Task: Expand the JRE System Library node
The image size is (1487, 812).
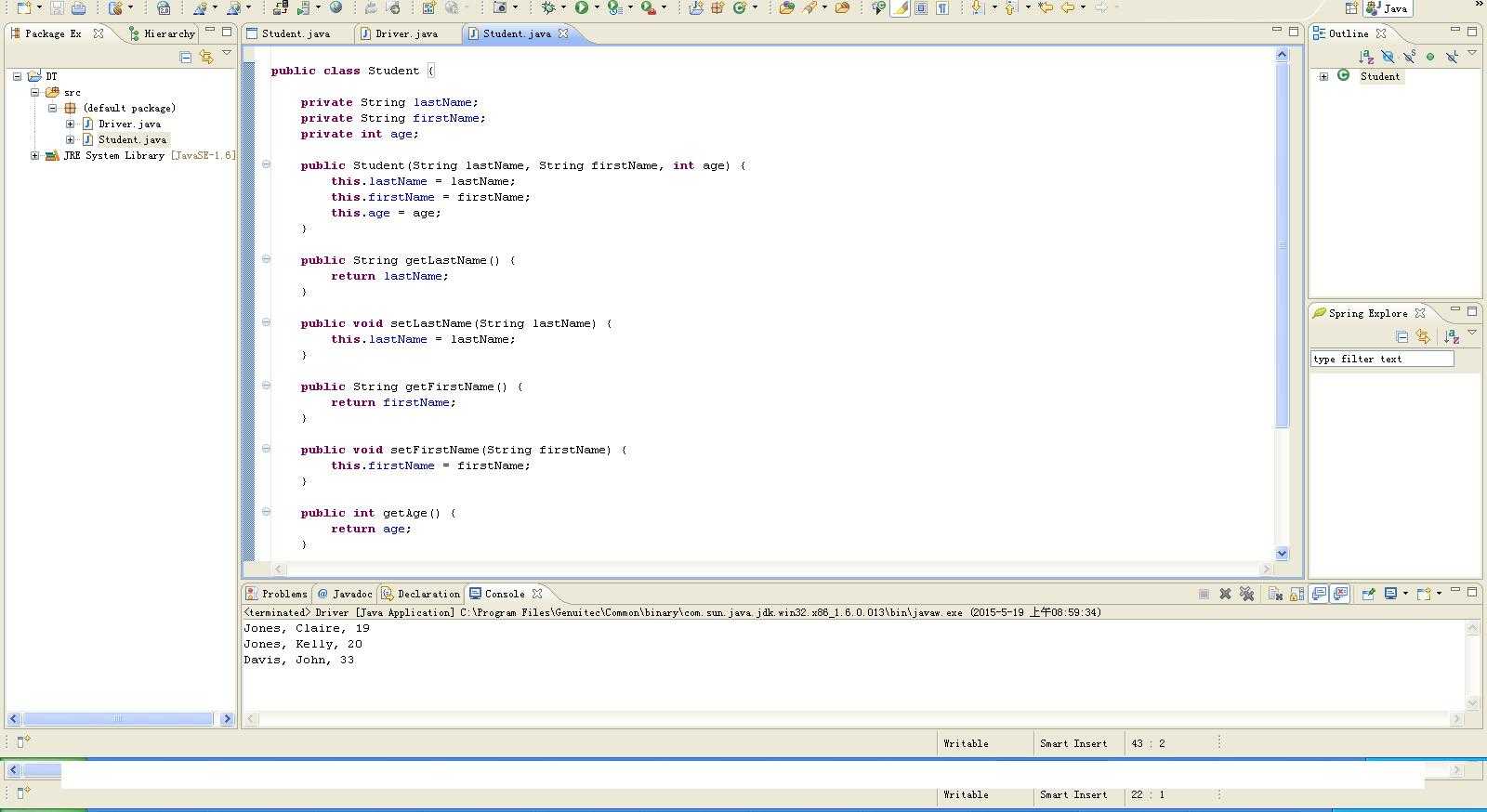Action: tap(34, 155)
